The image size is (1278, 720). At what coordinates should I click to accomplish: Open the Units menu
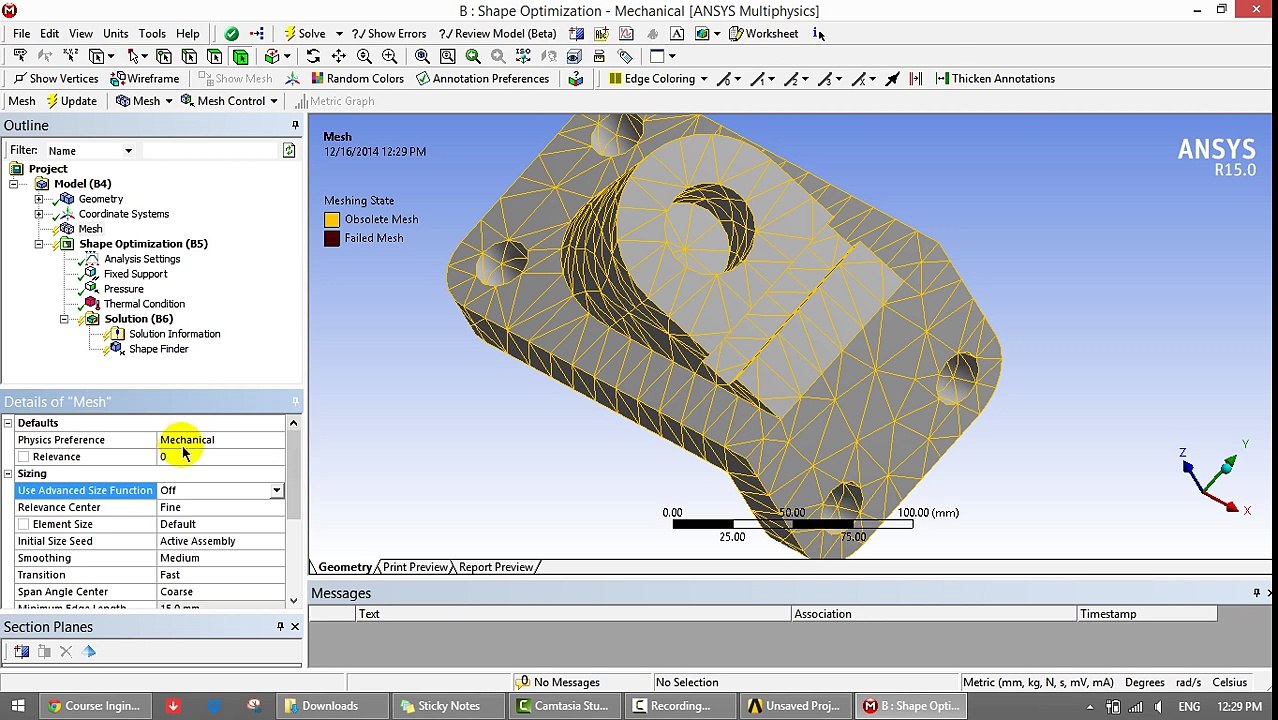coord(115,33)
